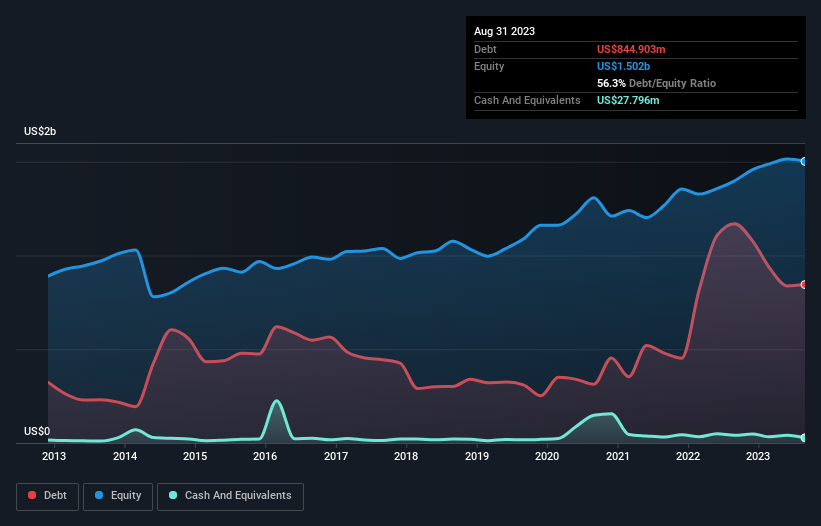Click the 2015 x-axis label
The image size is (821, 526).
point(195,456)
